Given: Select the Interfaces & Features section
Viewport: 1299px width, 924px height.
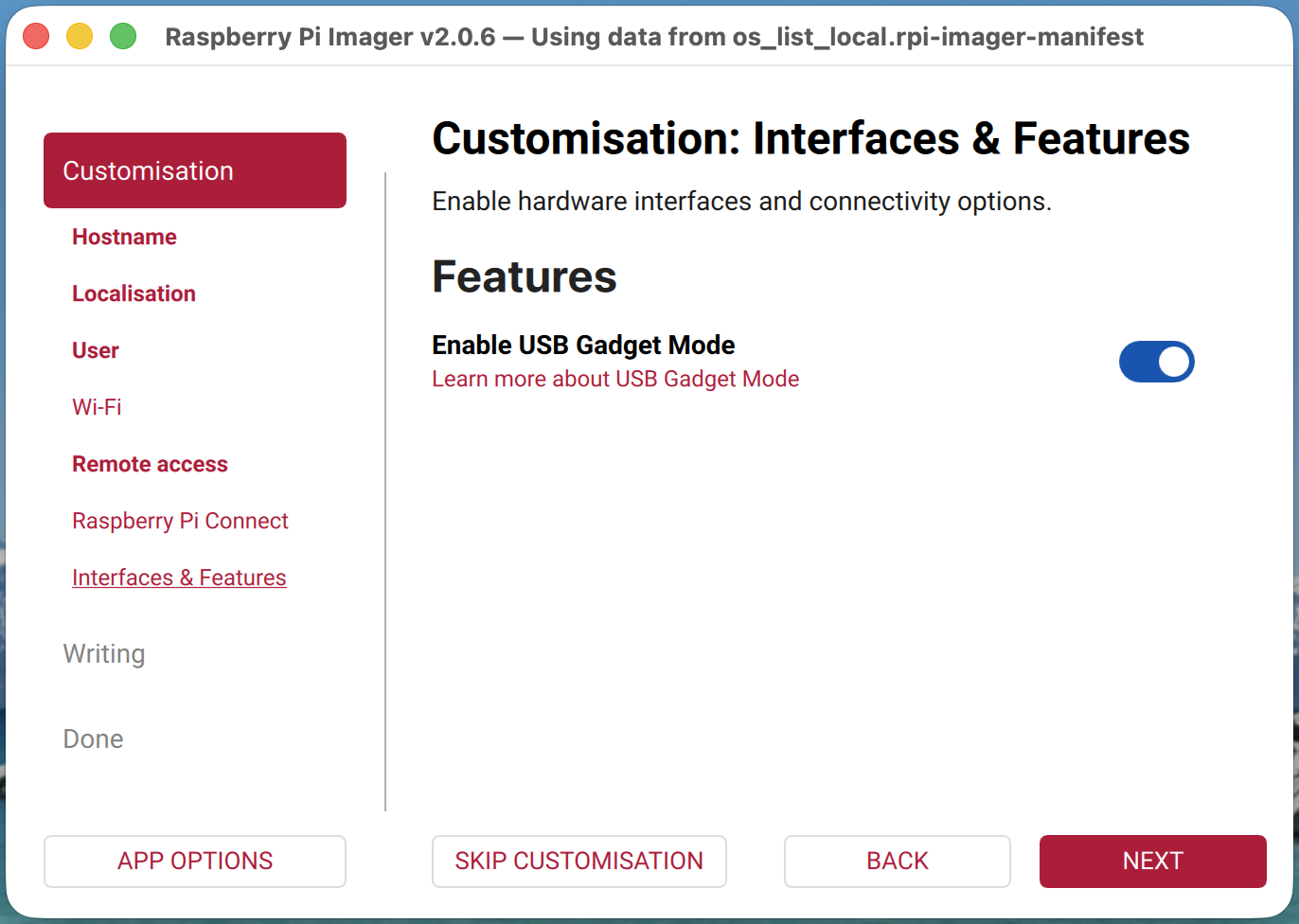Looking at the screenshot, I should [x=179, y=577].
